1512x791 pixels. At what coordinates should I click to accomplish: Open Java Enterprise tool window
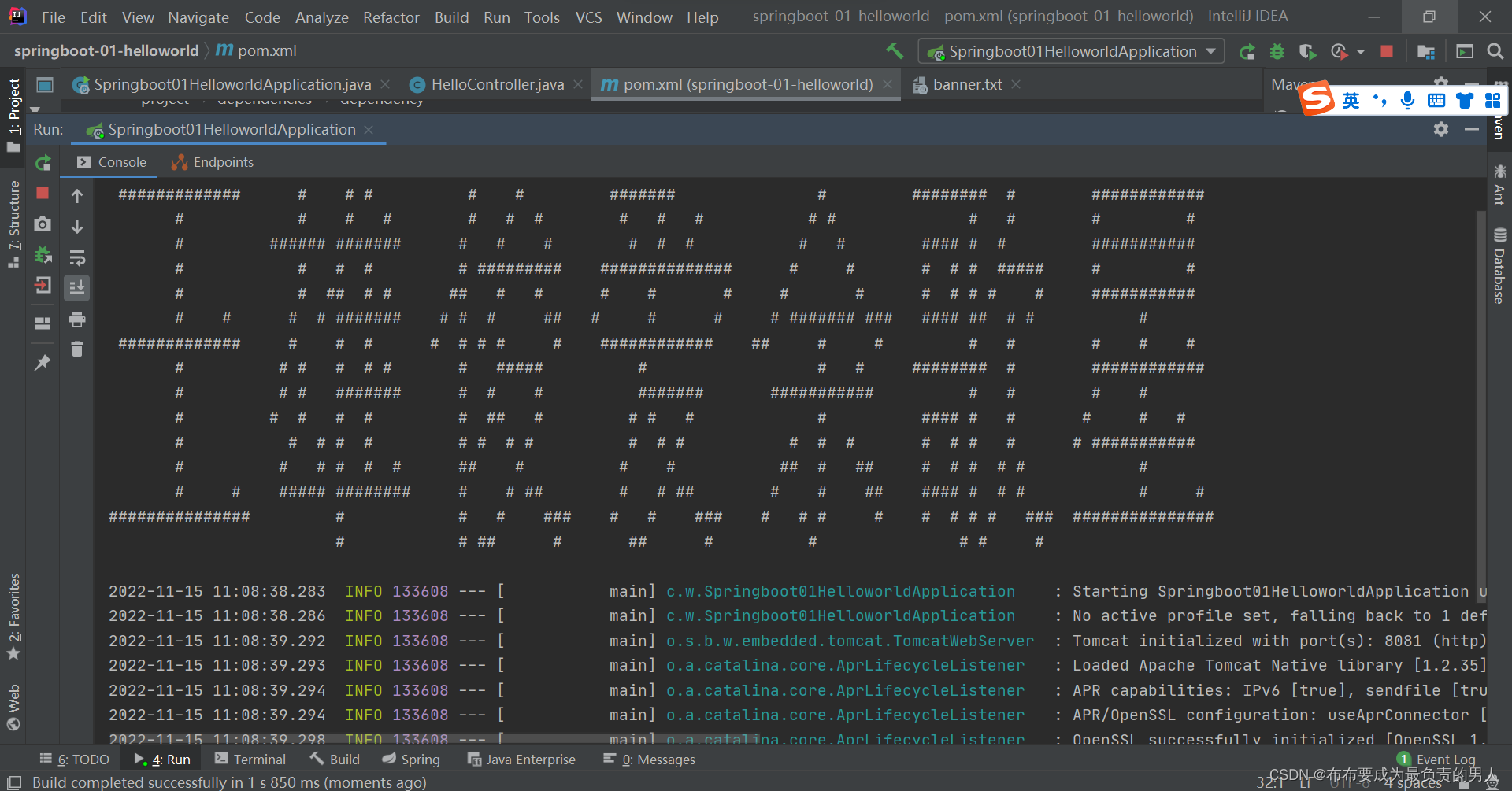[x=521, y=760]
